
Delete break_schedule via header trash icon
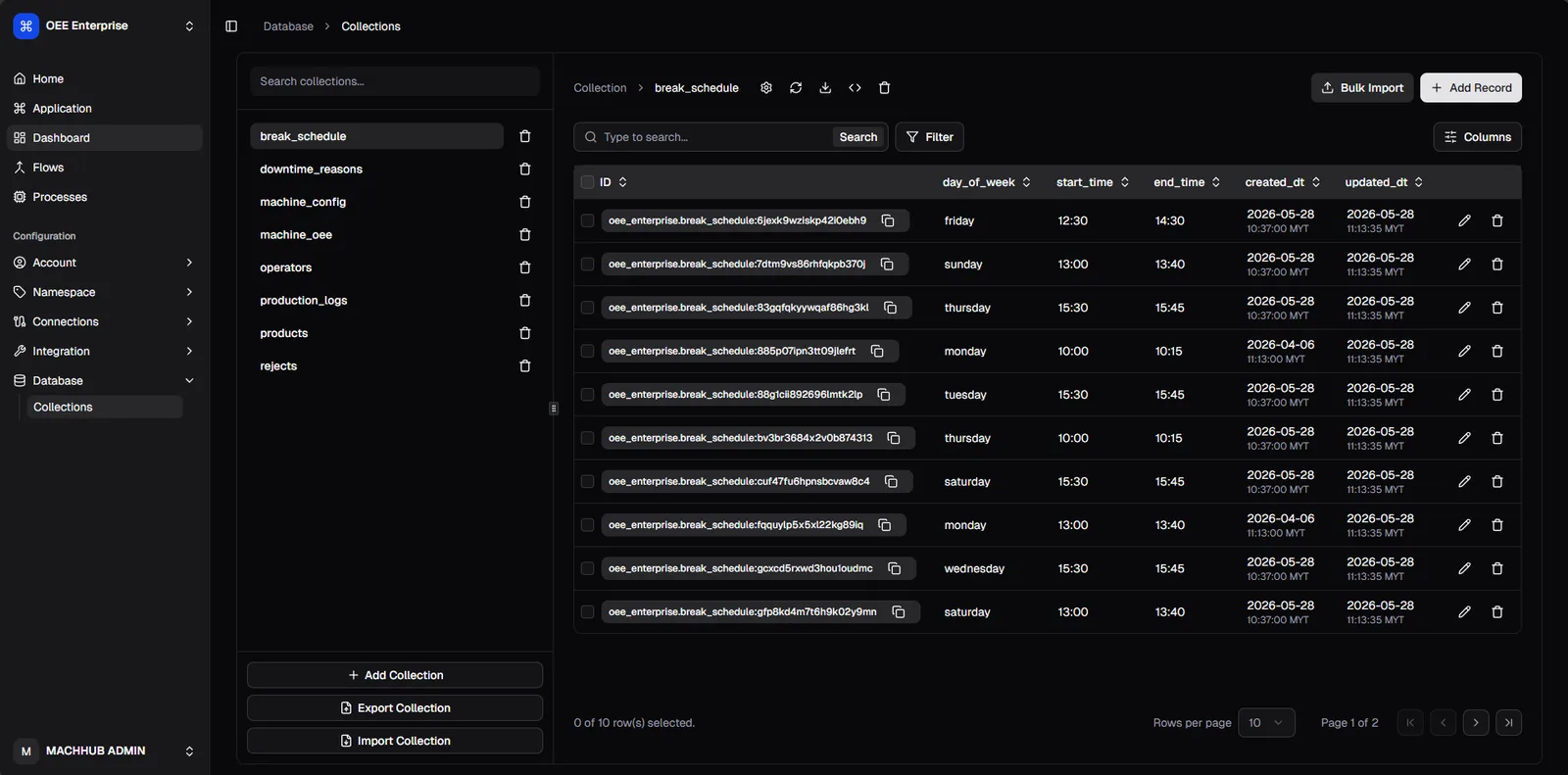884,88
